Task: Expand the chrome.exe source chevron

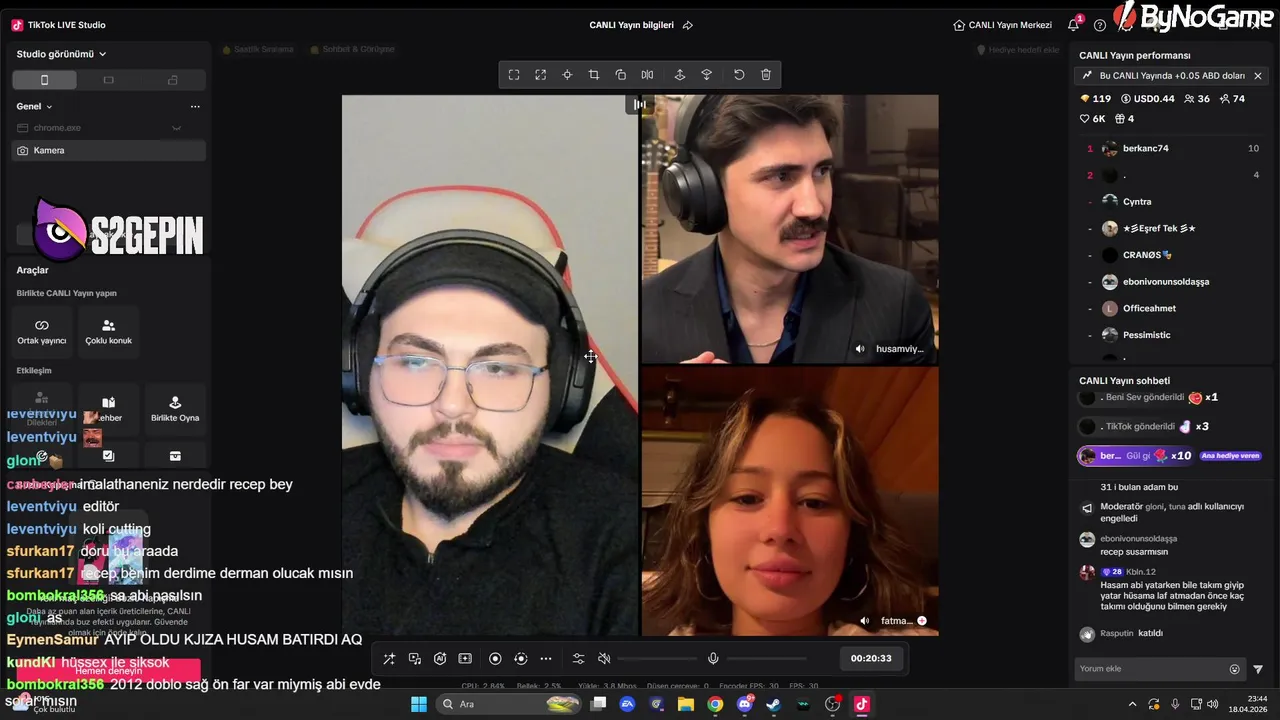Action: click(176, 128)
